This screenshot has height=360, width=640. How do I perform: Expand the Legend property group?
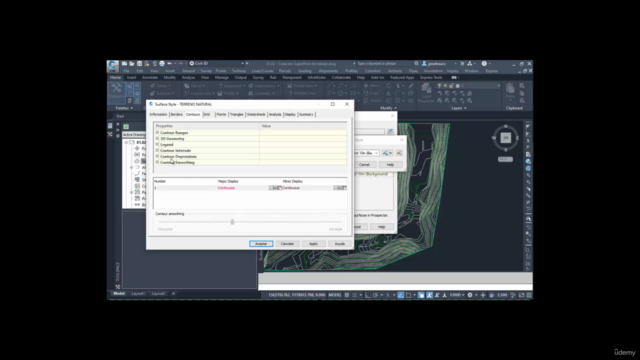(x=157, y=144)
